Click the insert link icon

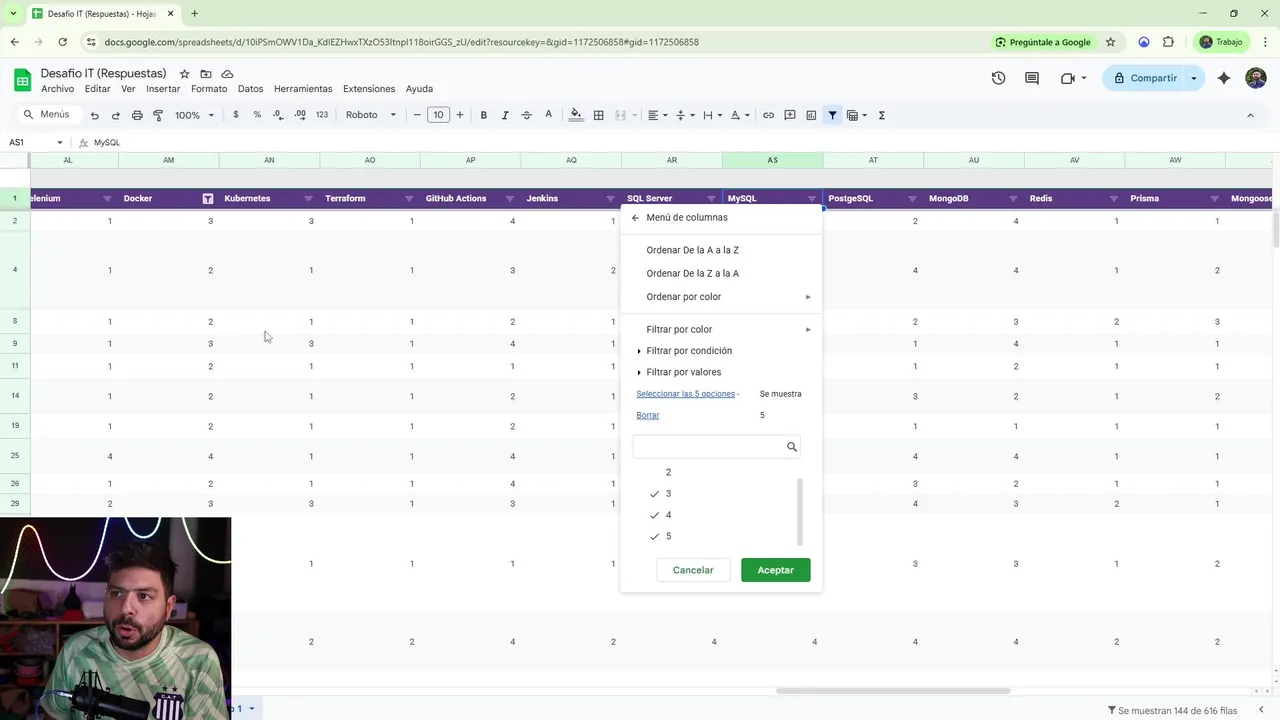pos(768,115)
